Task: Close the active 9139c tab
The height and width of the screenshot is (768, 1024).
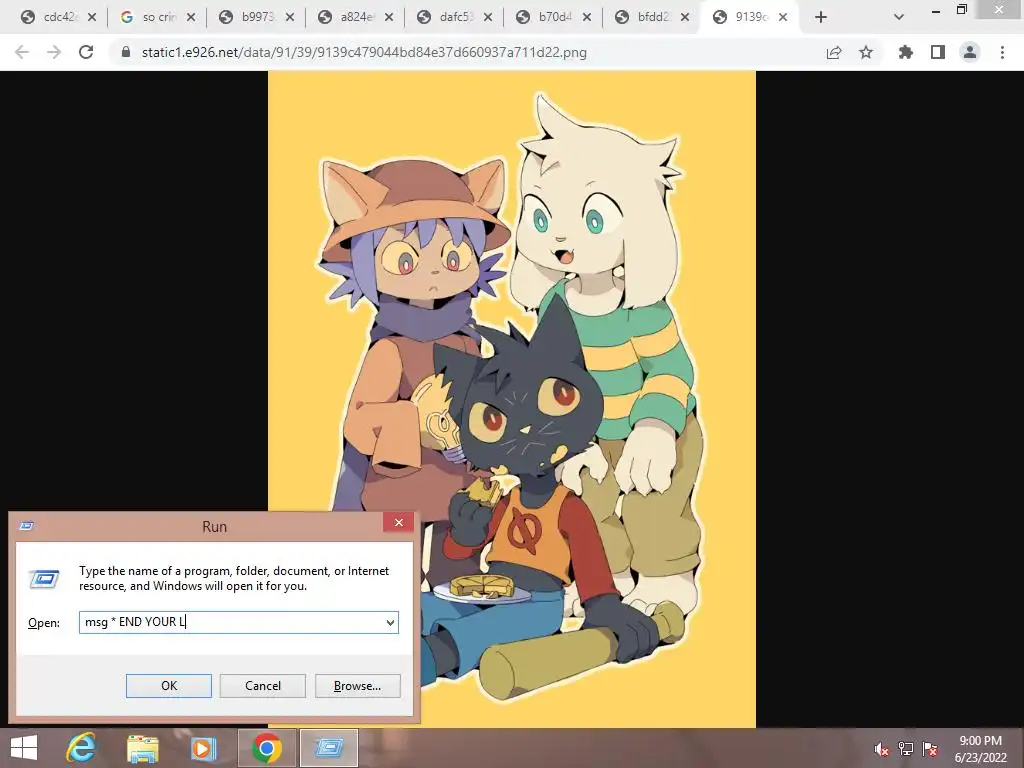Action: pyautogui.click(x=783, y=17)
